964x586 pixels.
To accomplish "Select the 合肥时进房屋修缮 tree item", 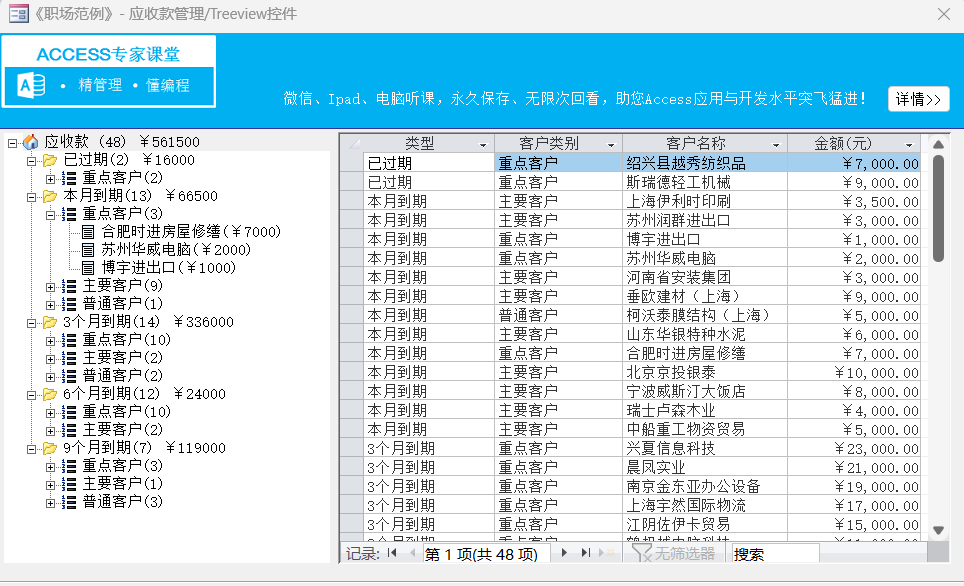I will (x=190, y=232).
